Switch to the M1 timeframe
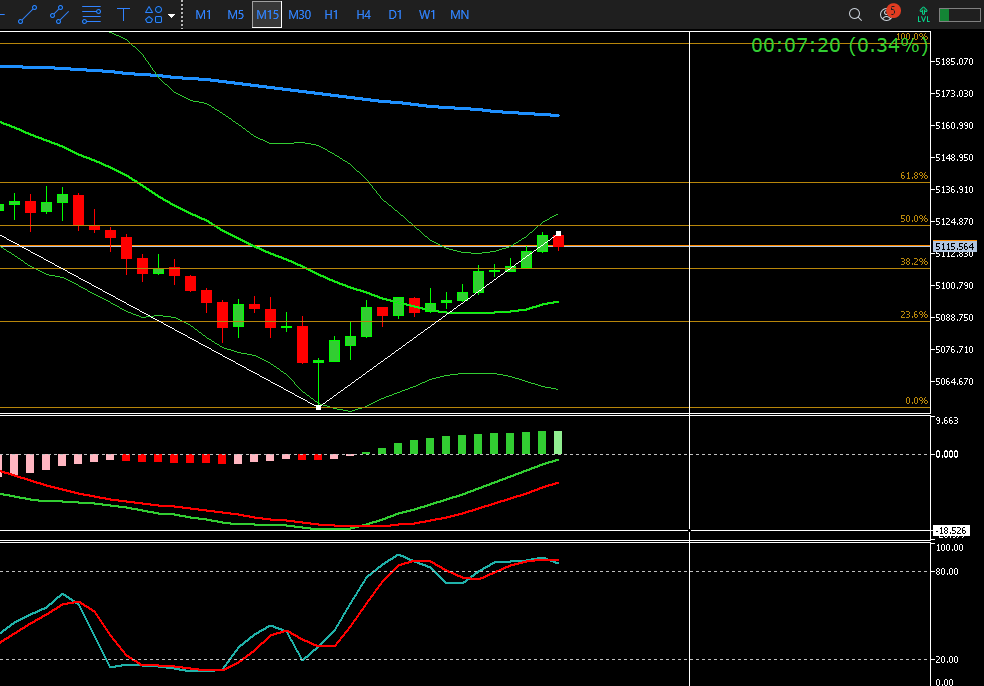984x686 pixels. (x=203, y=15)
